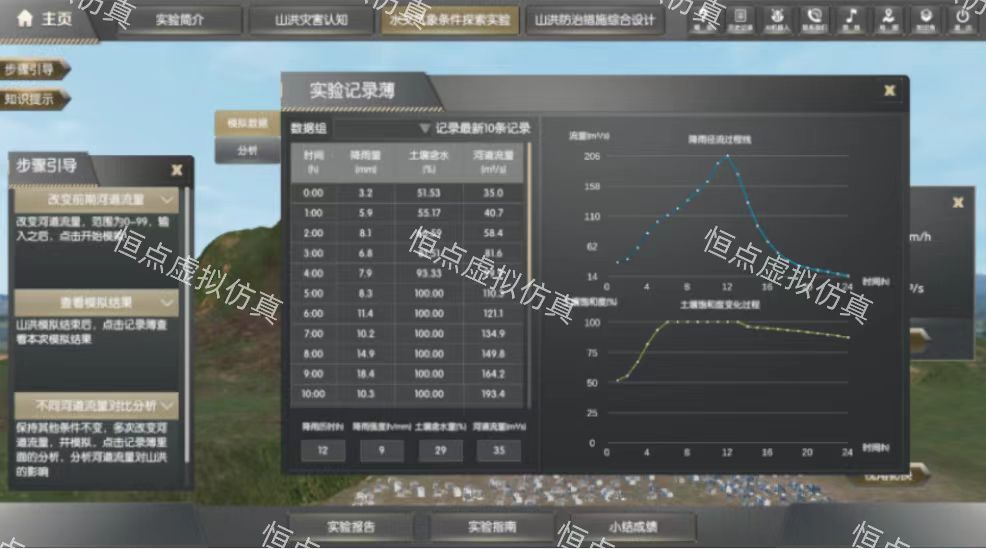
Task: Collapse the 改变前期河道流量 section
Action: tap(167, 200)
